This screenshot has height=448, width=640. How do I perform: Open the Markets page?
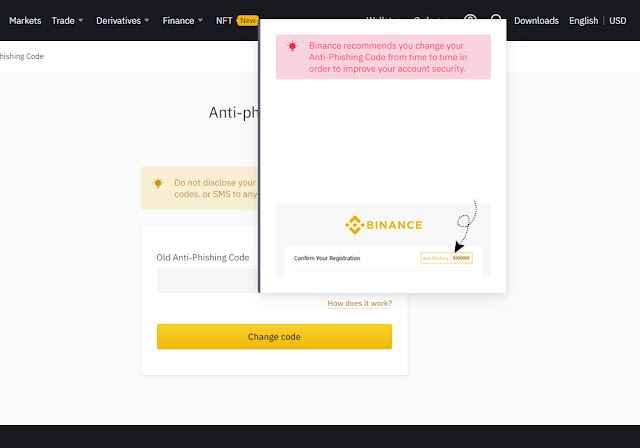(25, 21)
